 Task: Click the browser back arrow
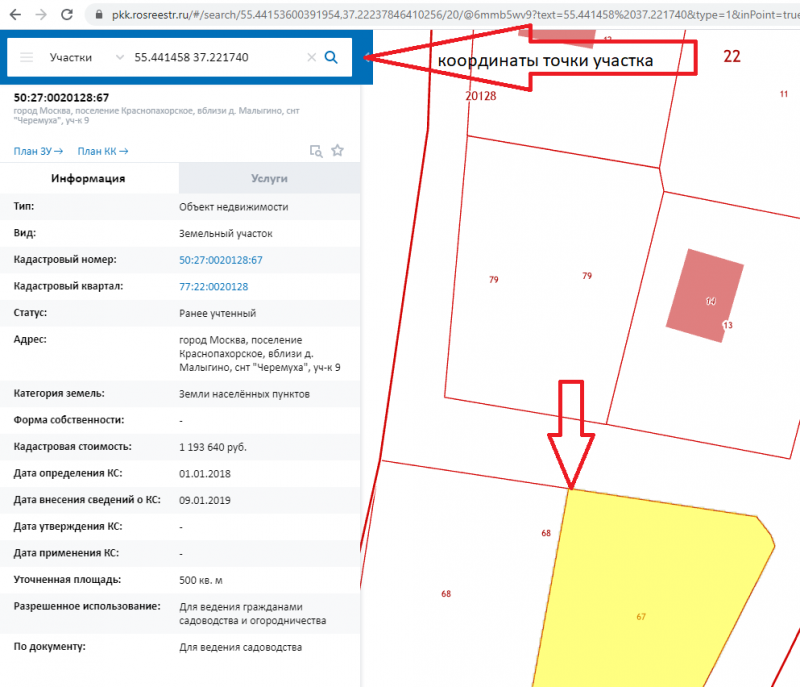(12, 15)
